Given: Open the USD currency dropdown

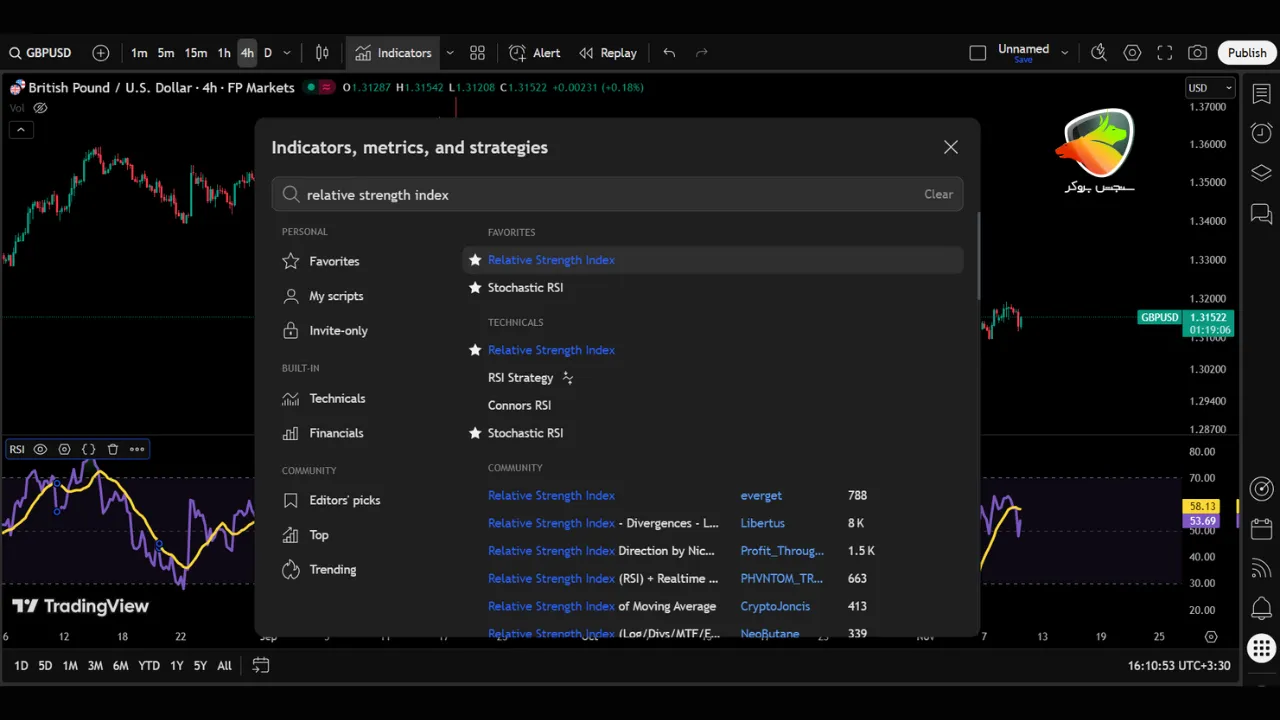Looking at the screenshot, I should click(x=1210, y=88).
